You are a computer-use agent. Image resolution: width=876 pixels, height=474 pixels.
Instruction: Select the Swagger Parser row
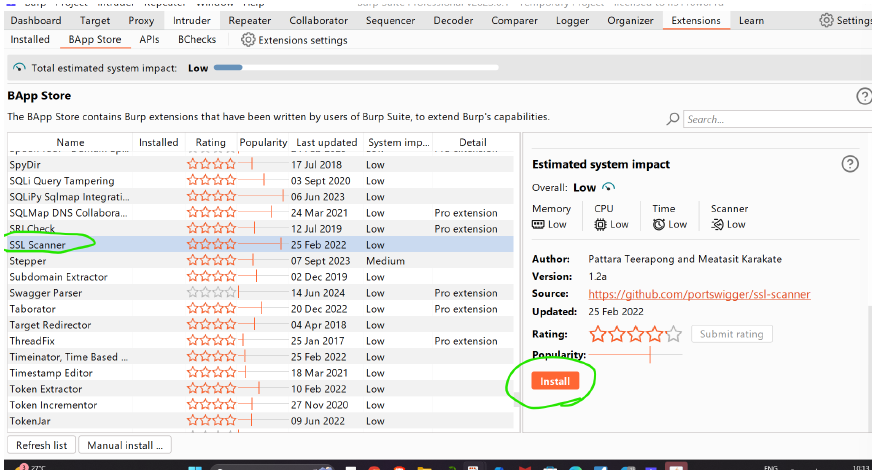260,292
